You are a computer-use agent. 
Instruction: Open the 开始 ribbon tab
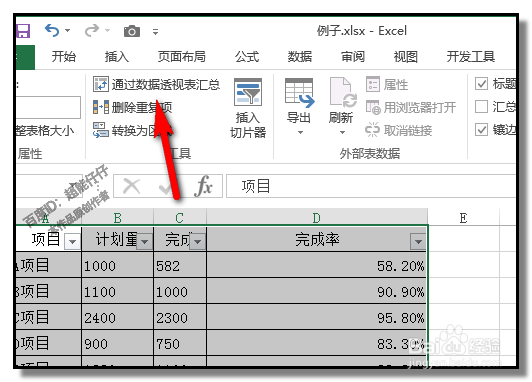coord(63,56)
